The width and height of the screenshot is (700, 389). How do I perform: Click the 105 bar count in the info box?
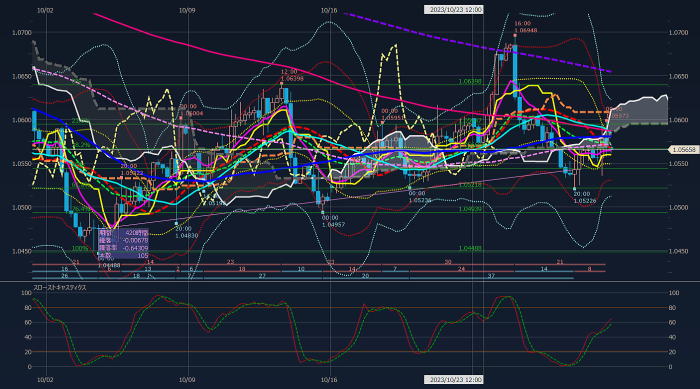point(143,255)
